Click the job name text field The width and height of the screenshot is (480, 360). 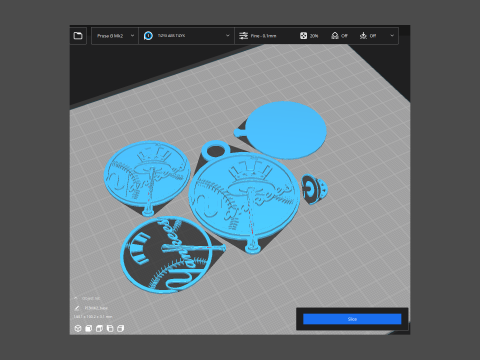click(96, 308)
